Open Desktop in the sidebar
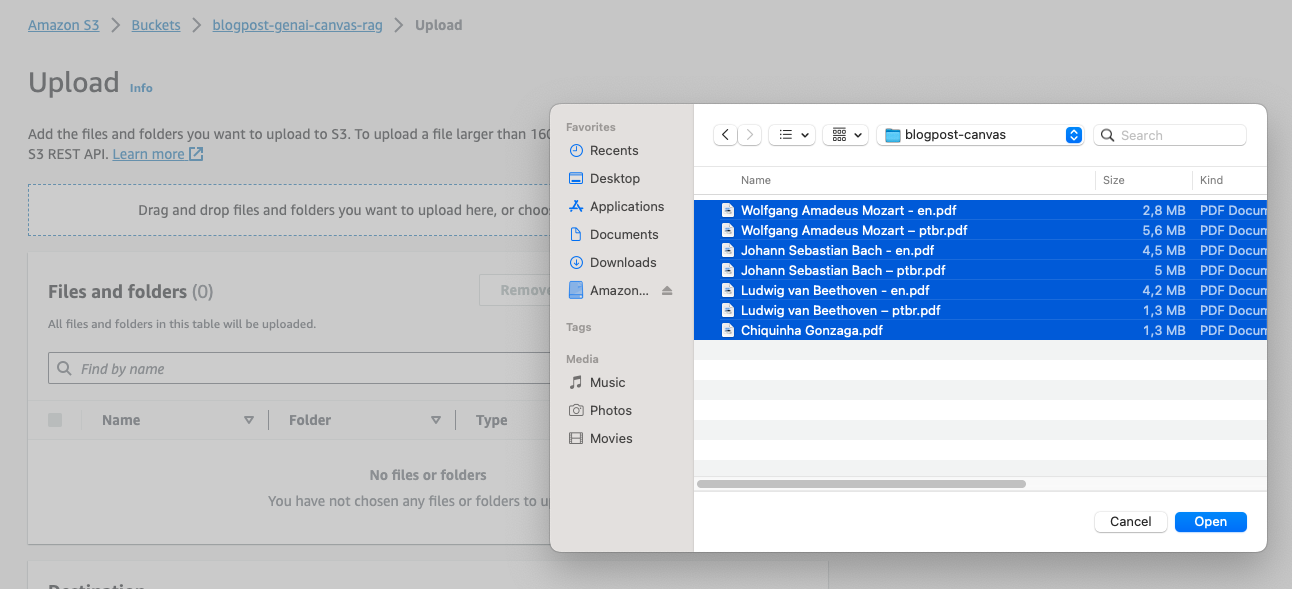Image resolution: width=1292 pixels, height=589 pixels. (x=614, y=178)
